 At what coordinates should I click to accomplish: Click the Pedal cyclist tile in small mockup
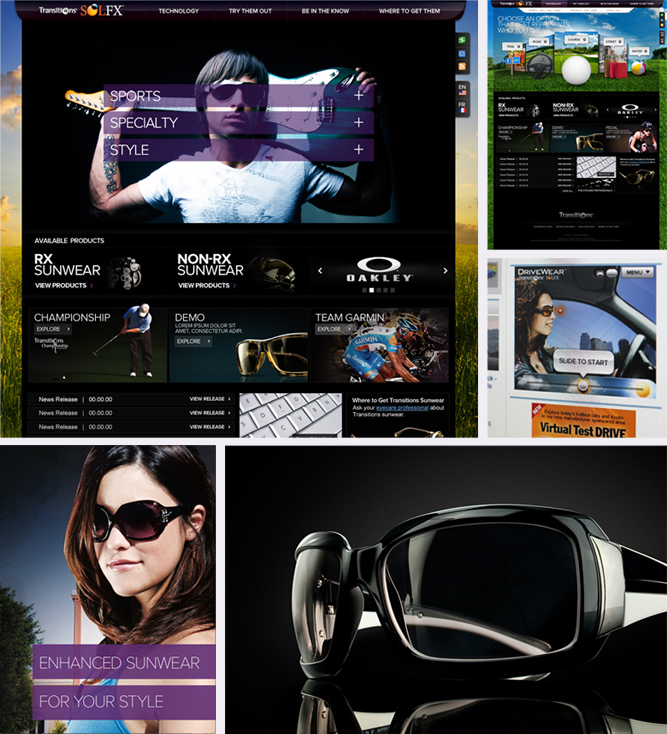632,138
